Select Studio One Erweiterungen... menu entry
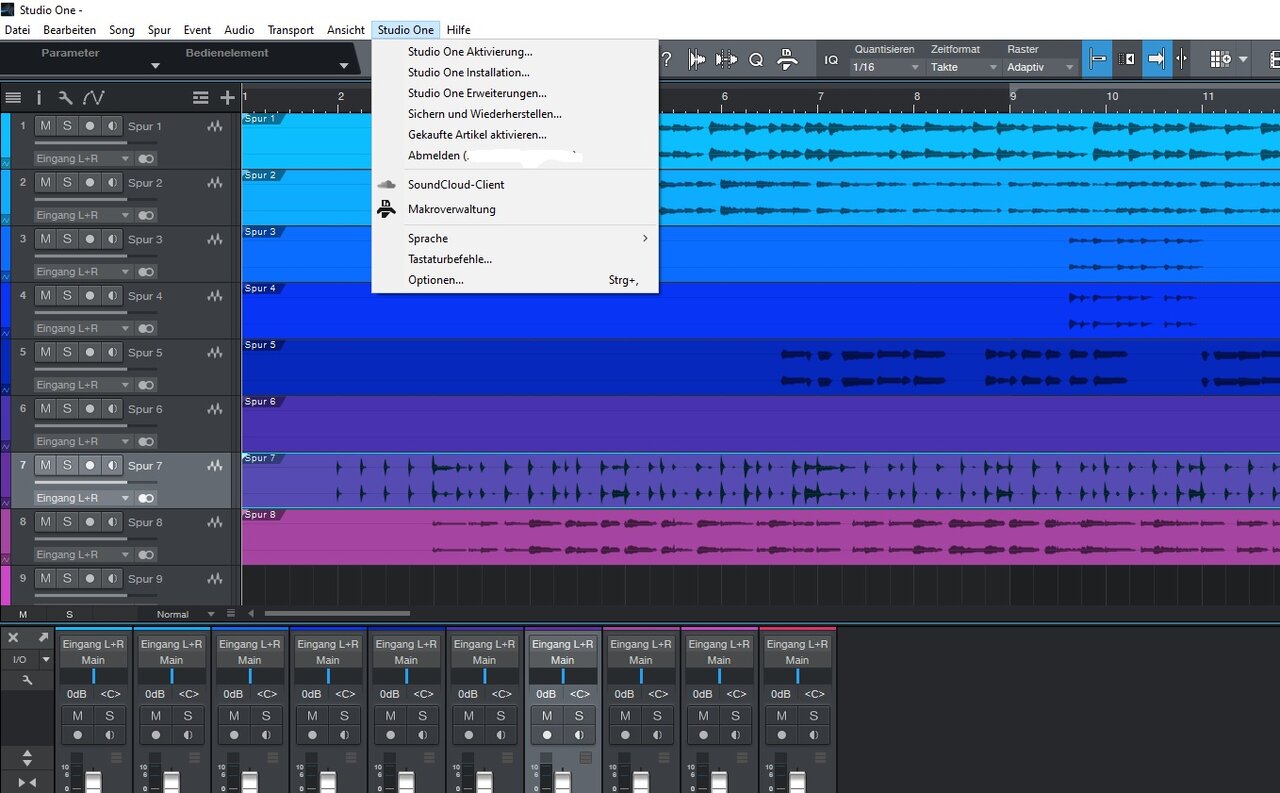The height and width of the screenshot is (793, 1280). click(x=477, y=93)
